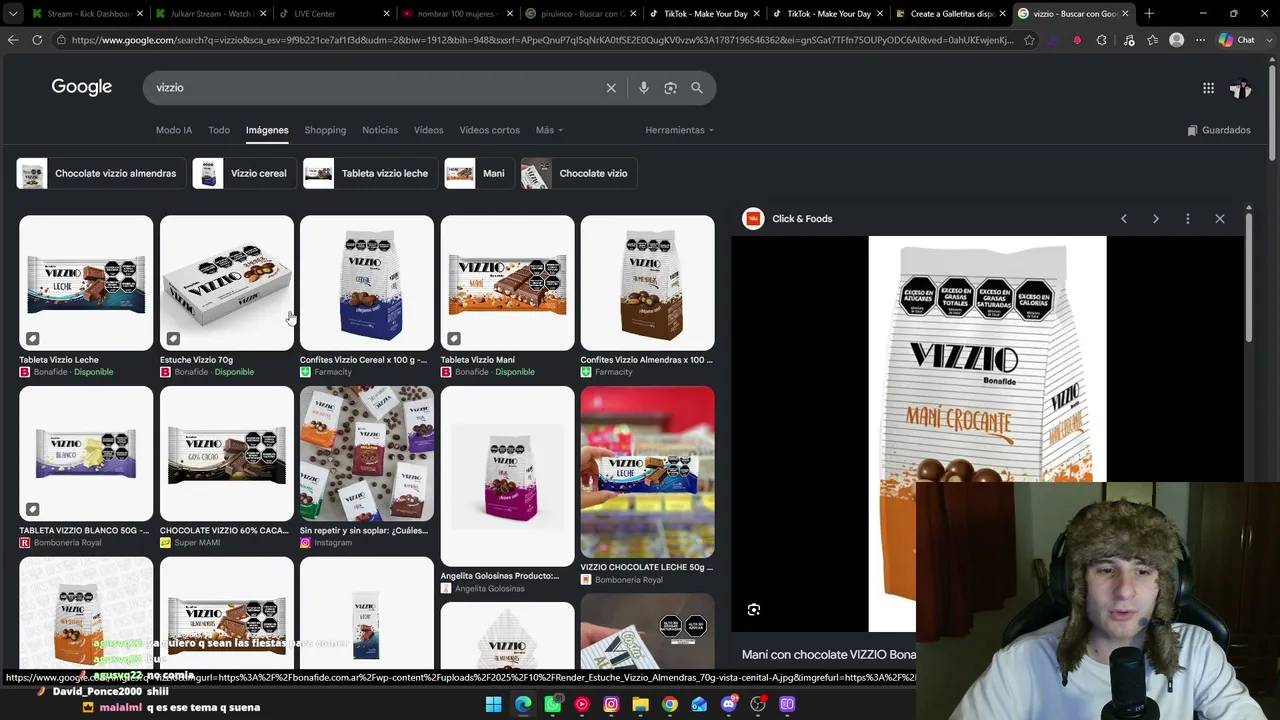Open the Google apps grid
The height and width of the screenshot is (720, 1280).
(1208, 88)
